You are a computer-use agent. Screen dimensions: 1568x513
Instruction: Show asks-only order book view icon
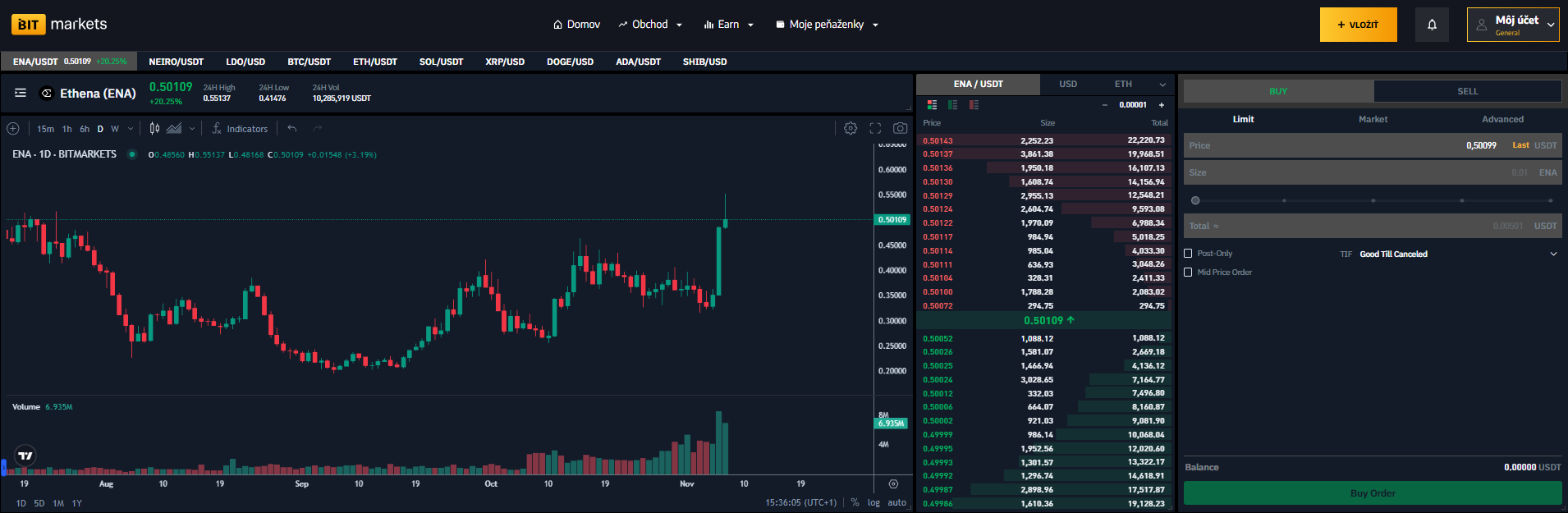click(x=974, y=105)
